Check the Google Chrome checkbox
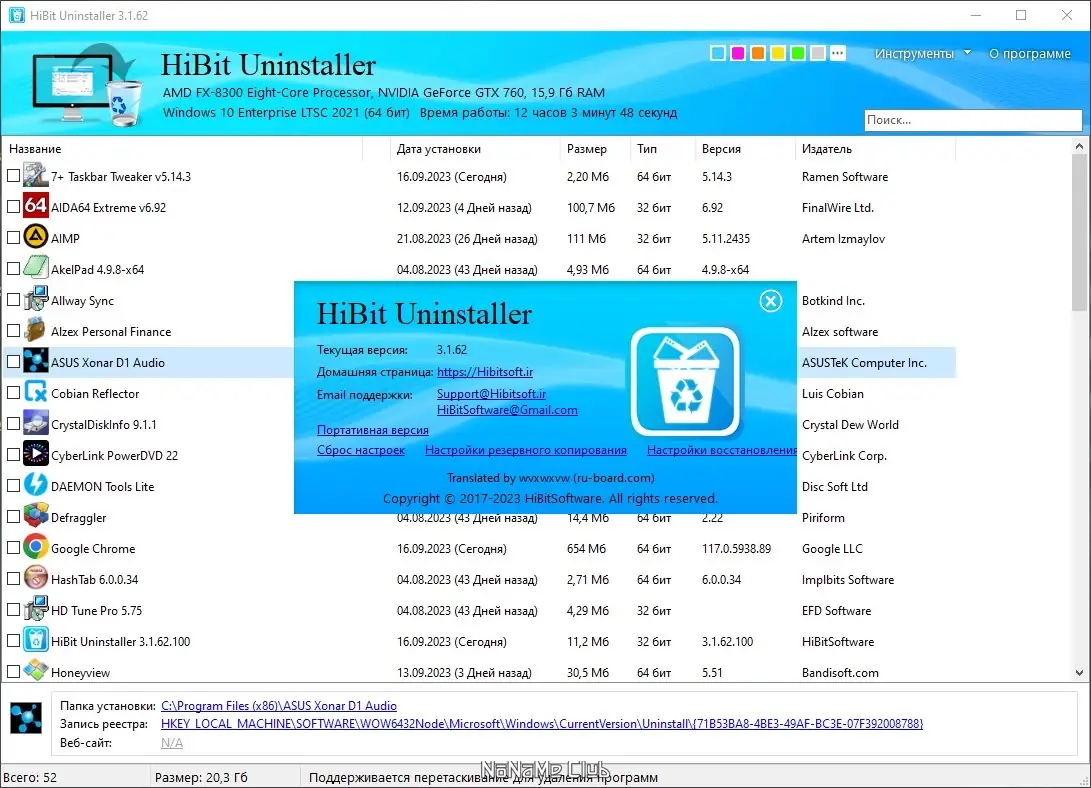Image resolution: width=1091 pixels, height=788 pixels. 13,548
